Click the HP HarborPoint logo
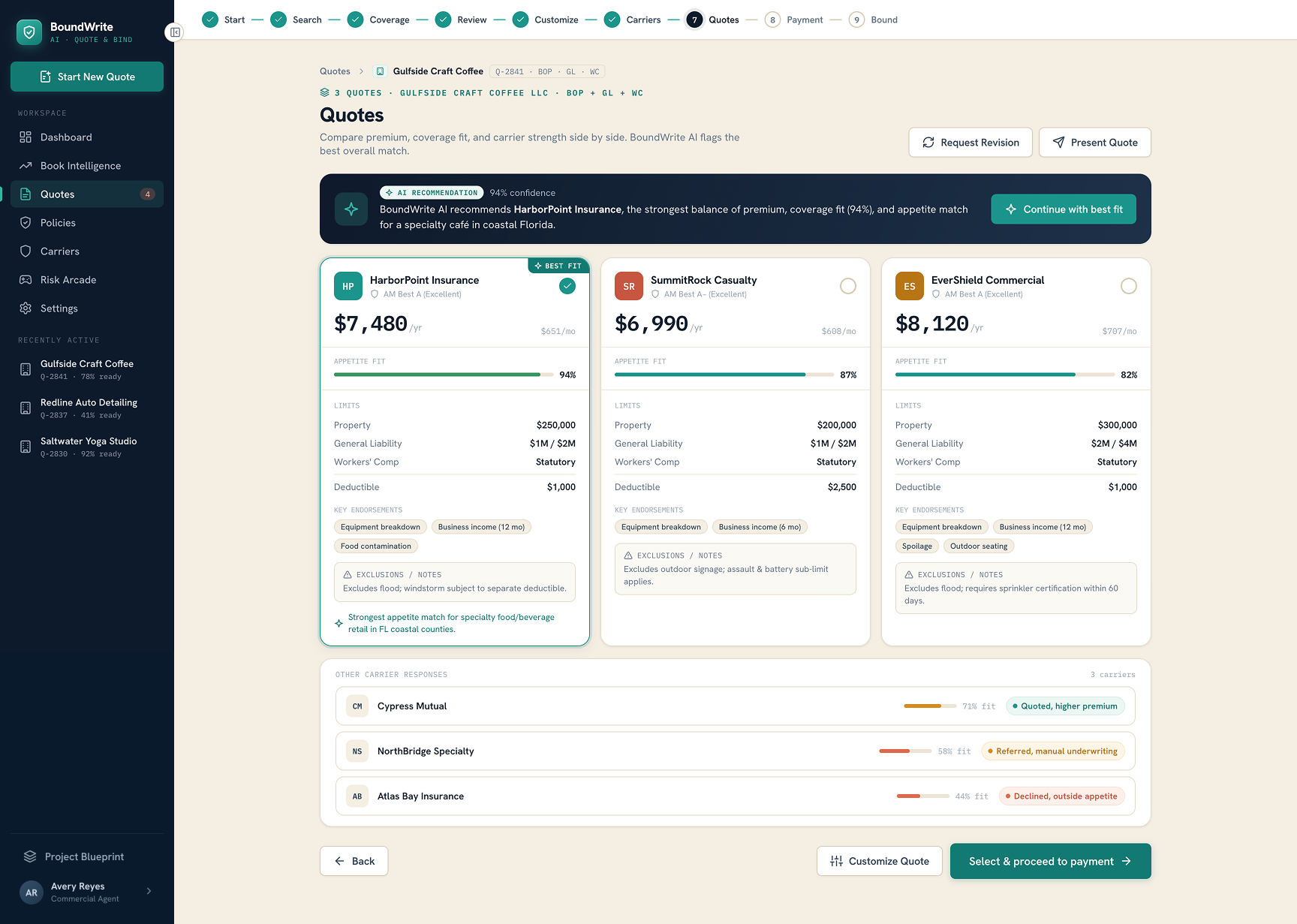The height and width of the screenshot is (924, 1297). click(x=348, y=286)
